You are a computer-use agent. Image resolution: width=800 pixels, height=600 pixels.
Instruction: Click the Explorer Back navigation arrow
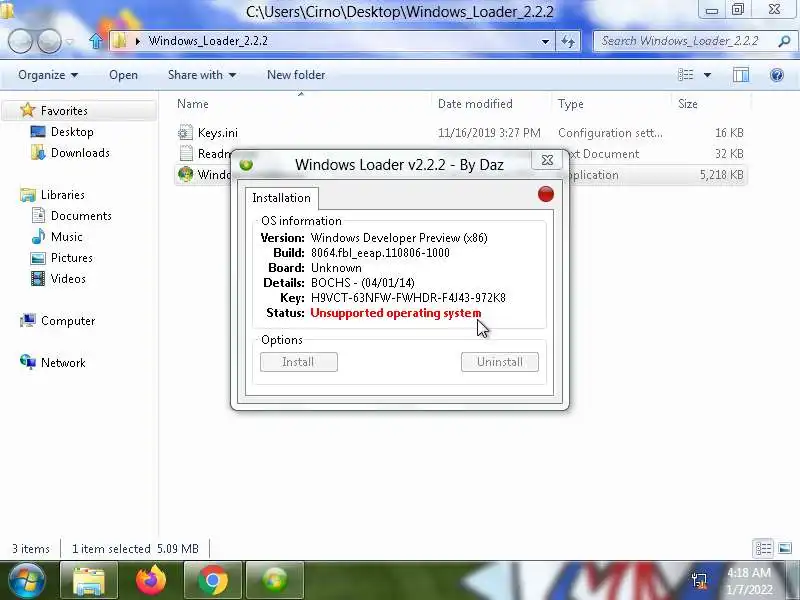click(21, 41)
